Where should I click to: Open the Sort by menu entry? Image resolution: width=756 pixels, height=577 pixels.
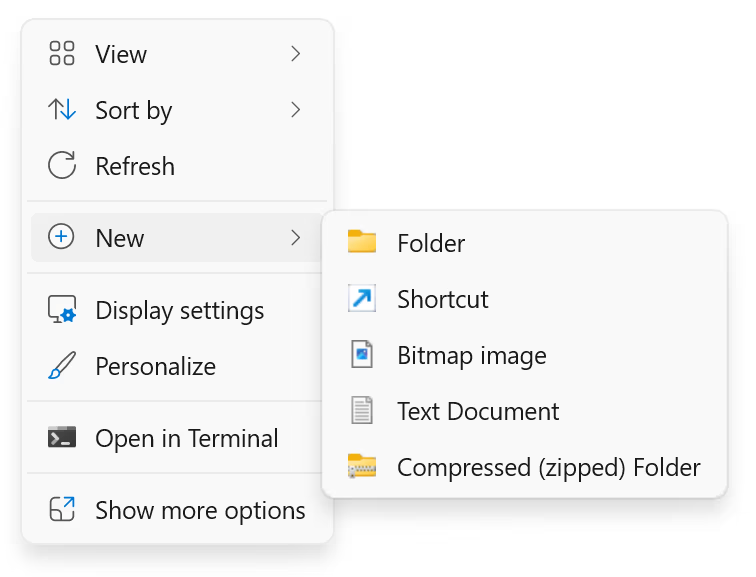click(x=177, y=110)
